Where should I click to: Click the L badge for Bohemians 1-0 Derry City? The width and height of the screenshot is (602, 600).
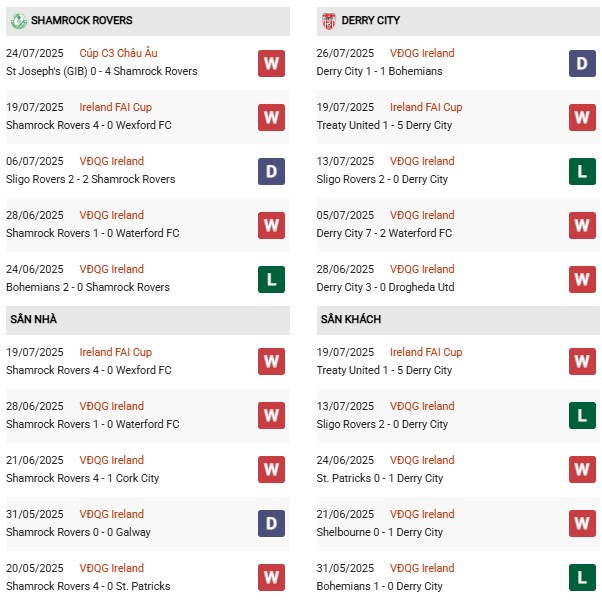click(582, 578)
